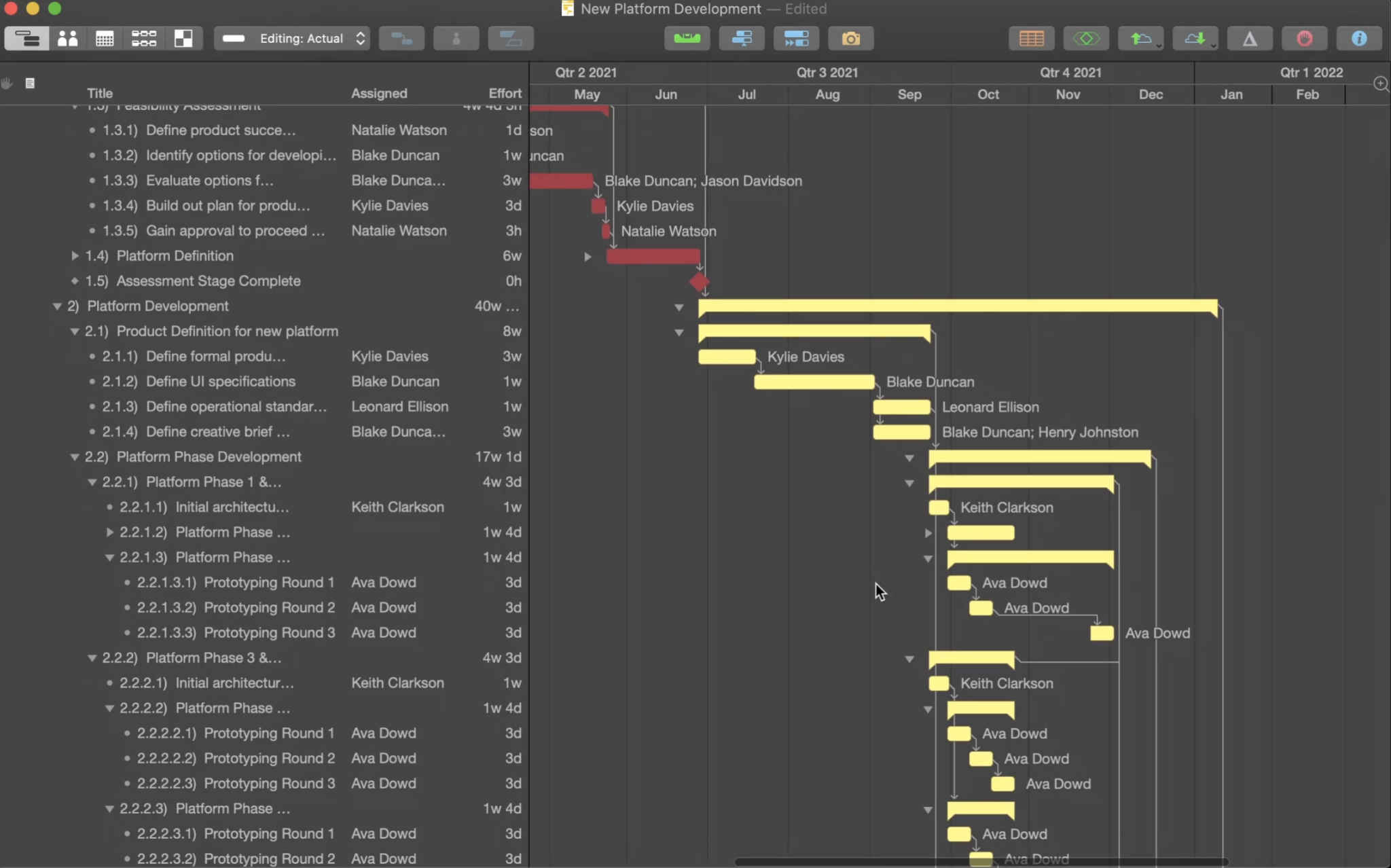Expand the 1.4 Platform Definition group
The width and height of the screenshot is (1391, 868).
click(x=75, y=256)
